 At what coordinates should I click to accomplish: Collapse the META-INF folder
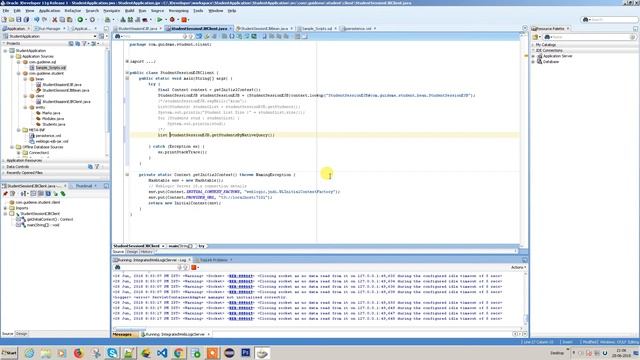pos(18,130)
